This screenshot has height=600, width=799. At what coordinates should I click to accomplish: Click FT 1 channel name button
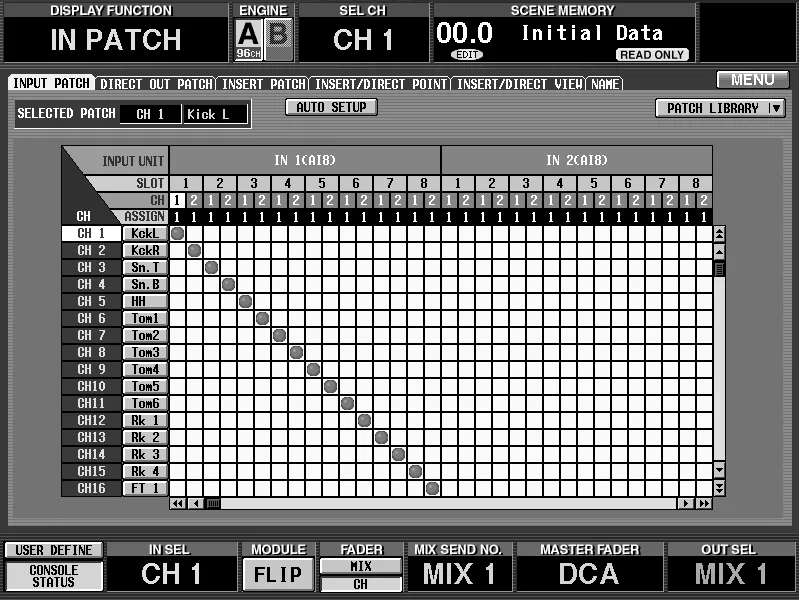145,488
